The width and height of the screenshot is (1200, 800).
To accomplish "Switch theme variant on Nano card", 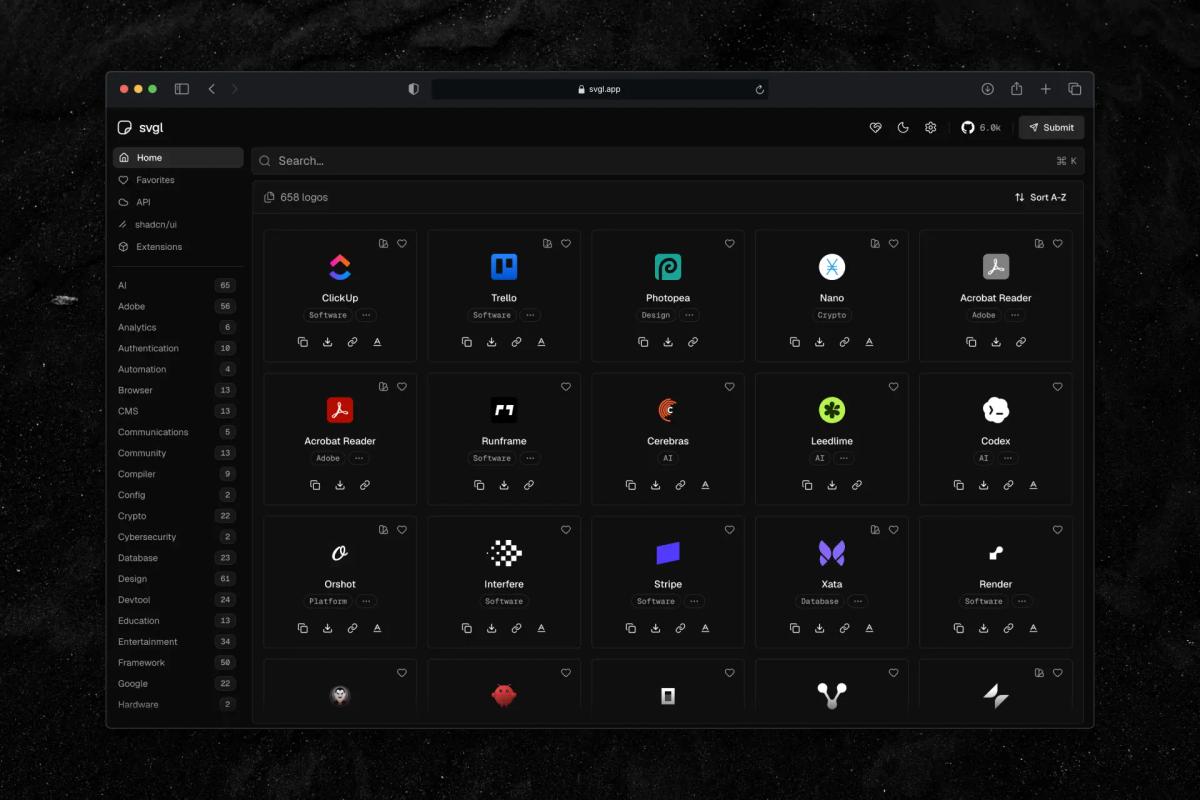I will tap(875, 243).
